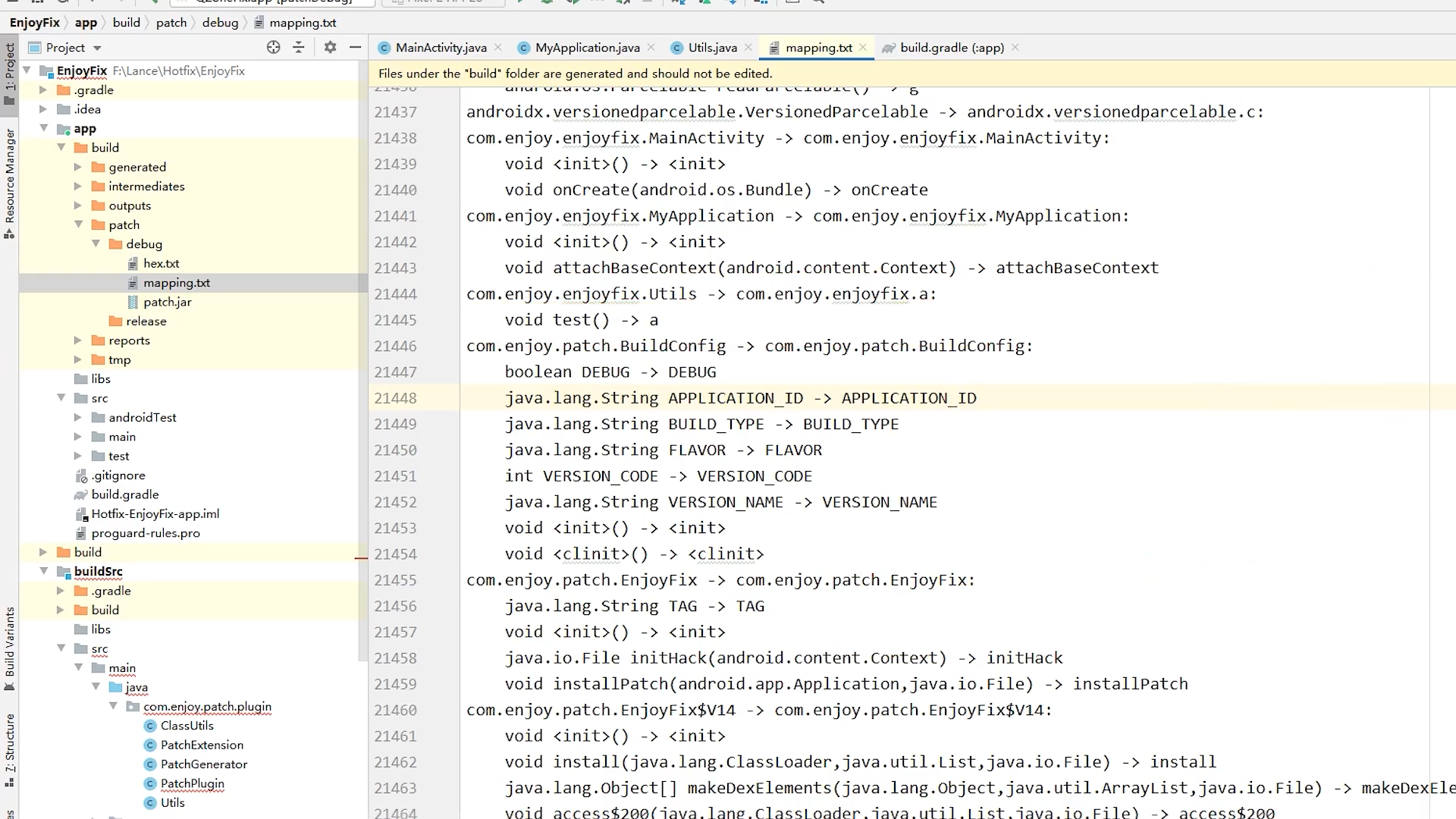Click line number 21454 in the gutter
Viewport: 1456px width, 819px height.
[395, 554]
